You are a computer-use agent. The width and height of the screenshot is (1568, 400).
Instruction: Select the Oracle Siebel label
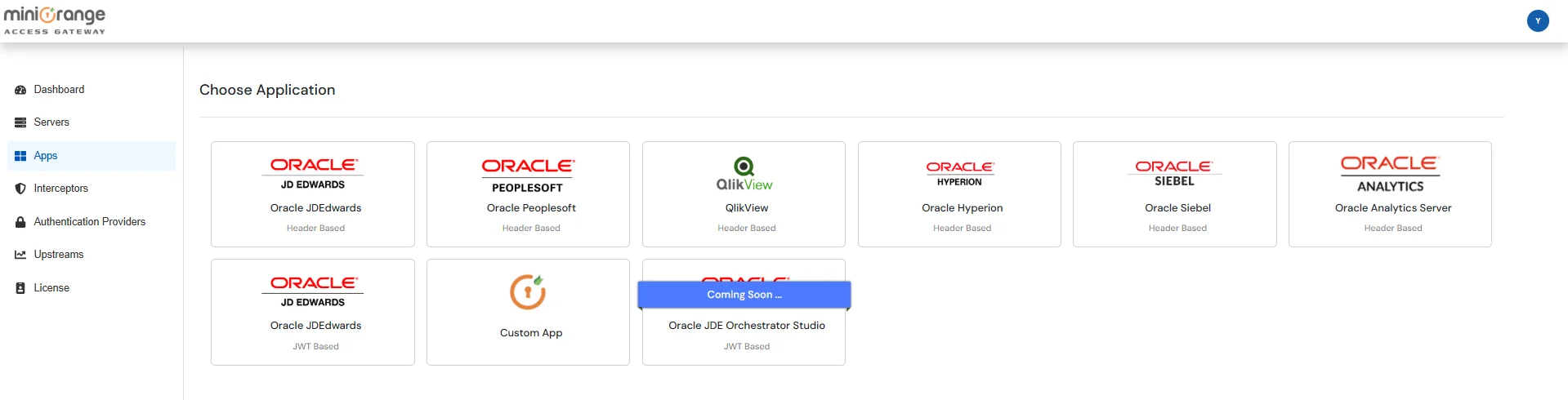click(1177, 208)
